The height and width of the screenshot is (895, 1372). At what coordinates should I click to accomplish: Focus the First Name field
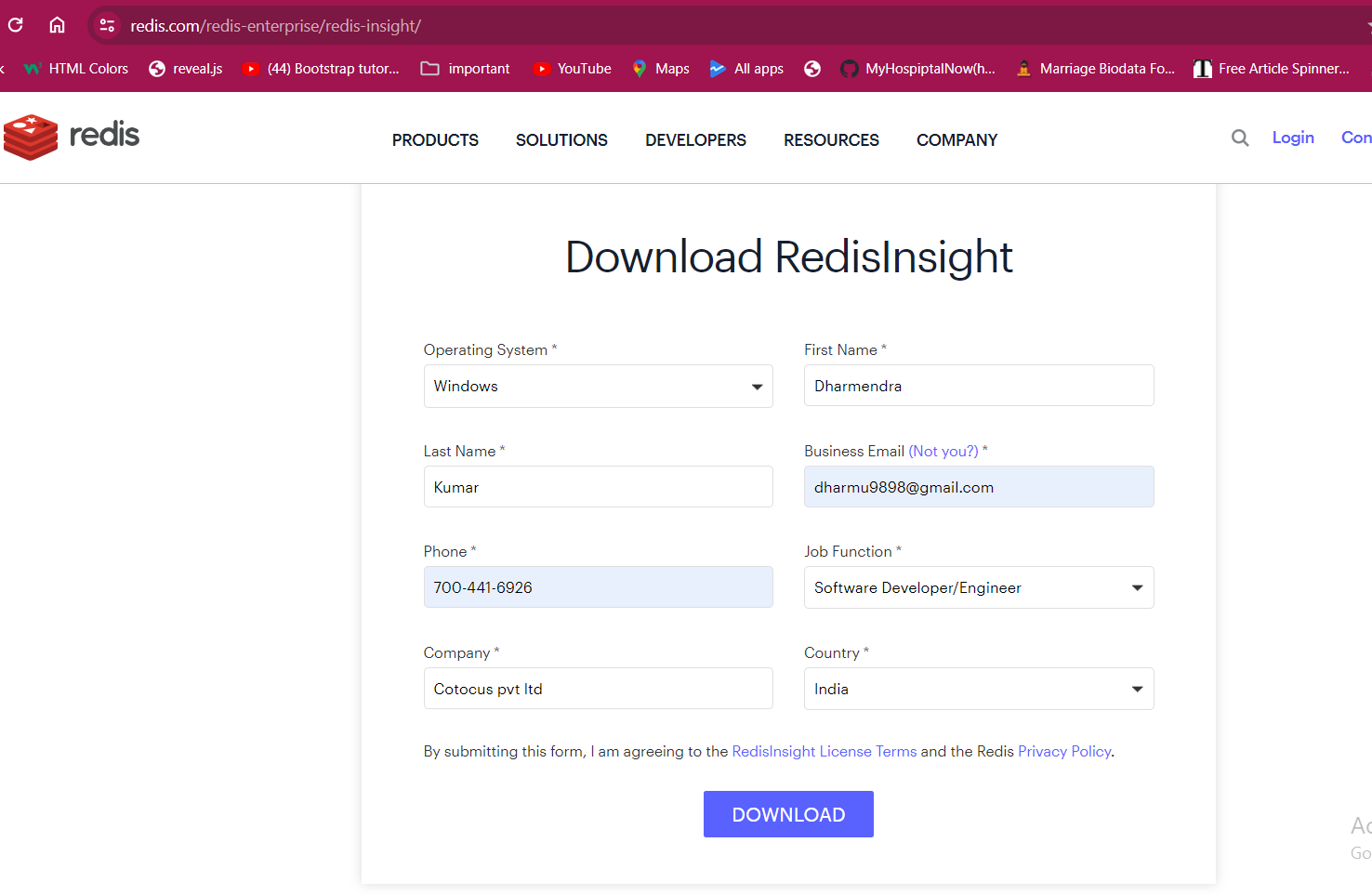coord(979,386)
